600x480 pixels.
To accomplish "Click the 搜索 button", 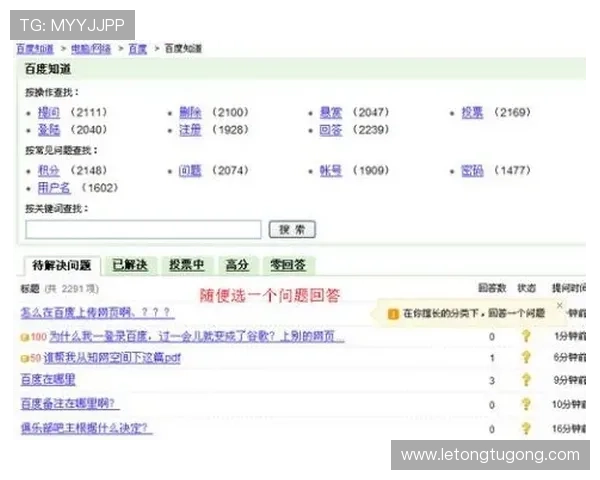I will click(x=292, y=229).
